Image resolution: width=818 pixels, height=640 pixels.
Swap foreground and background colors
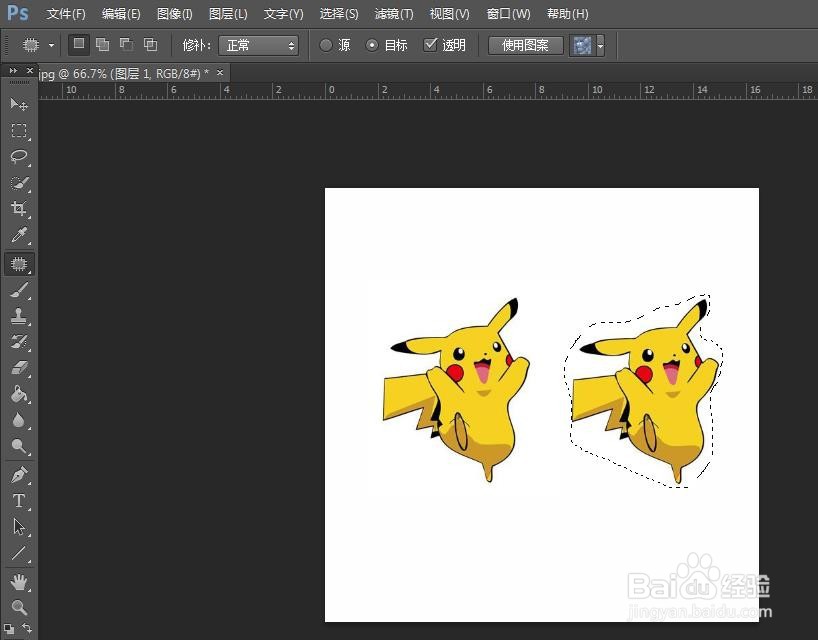coord(27,629)
